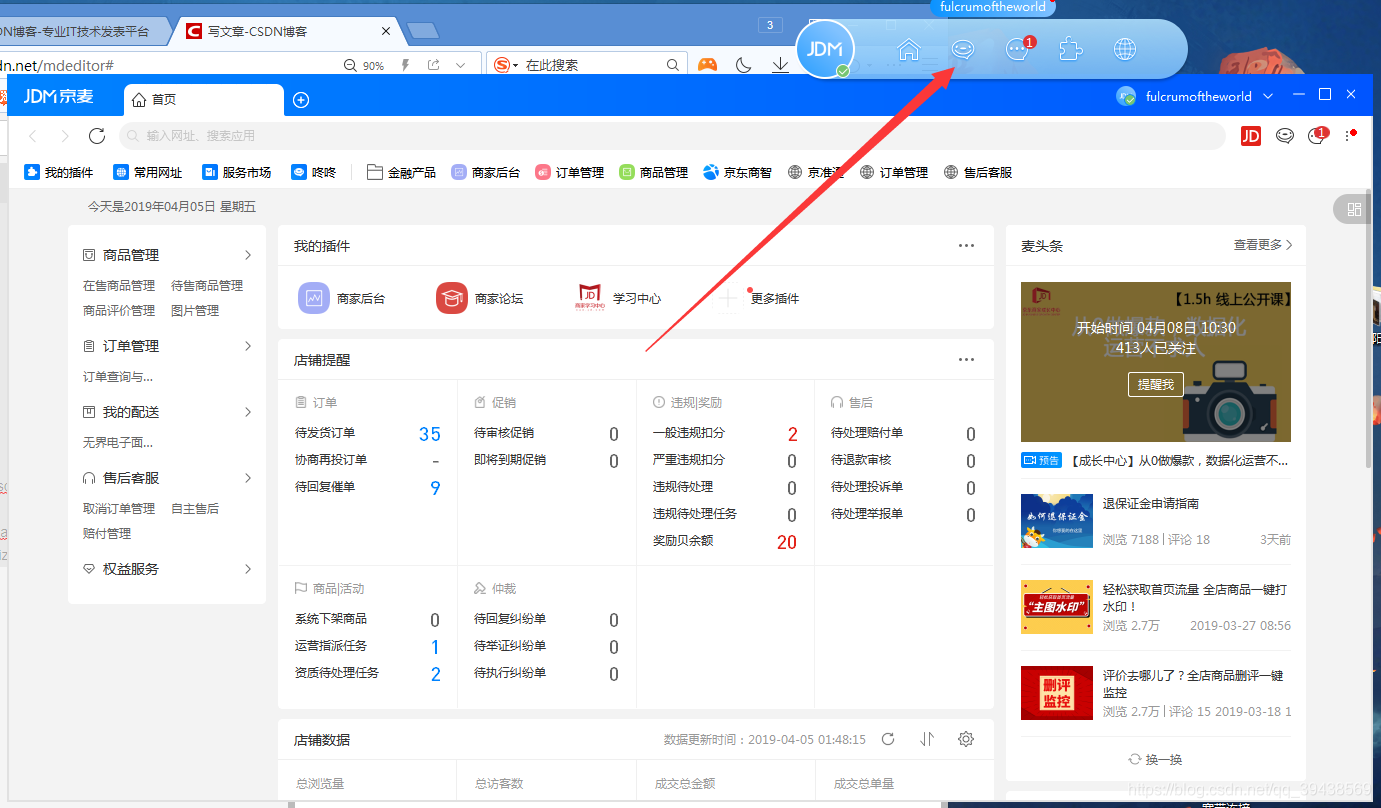Open account dropdown next to fulcrumoftheworld
The image size is (1381, 808).
tap(1268, 96)
